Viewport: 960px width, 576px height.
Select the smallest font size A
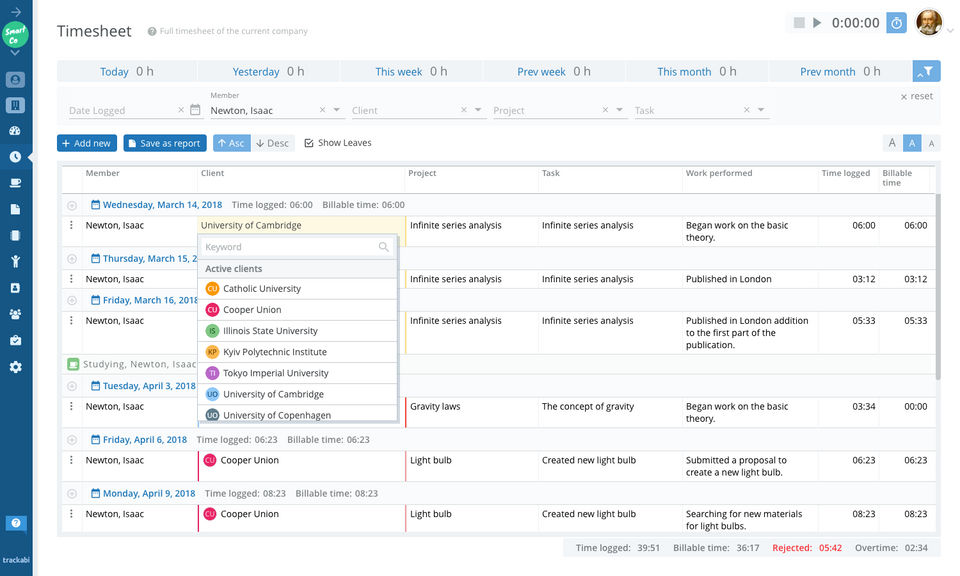931,143
